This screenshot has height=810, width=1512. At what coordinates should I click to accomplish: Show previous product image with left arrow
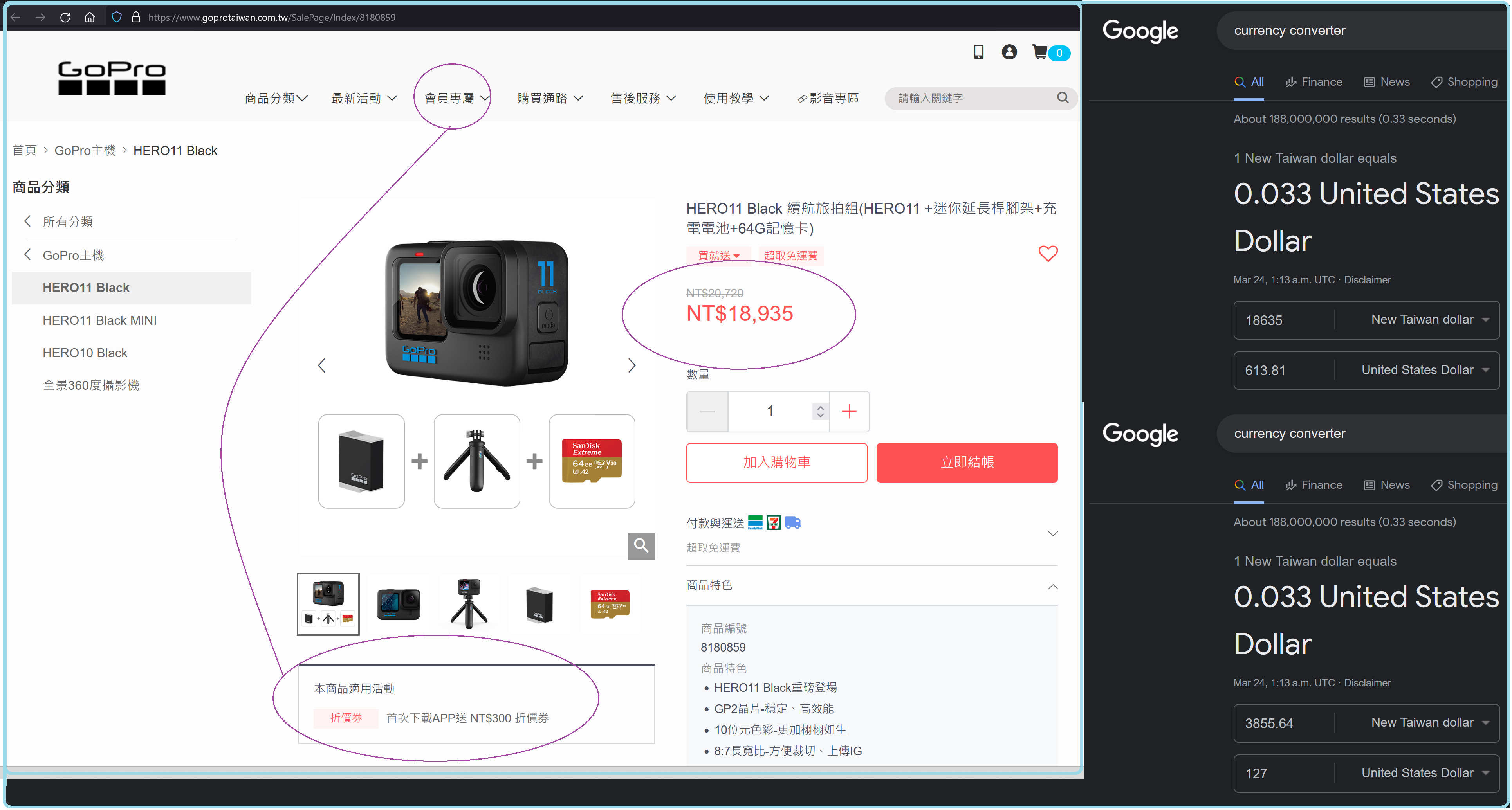coord(322,365)
